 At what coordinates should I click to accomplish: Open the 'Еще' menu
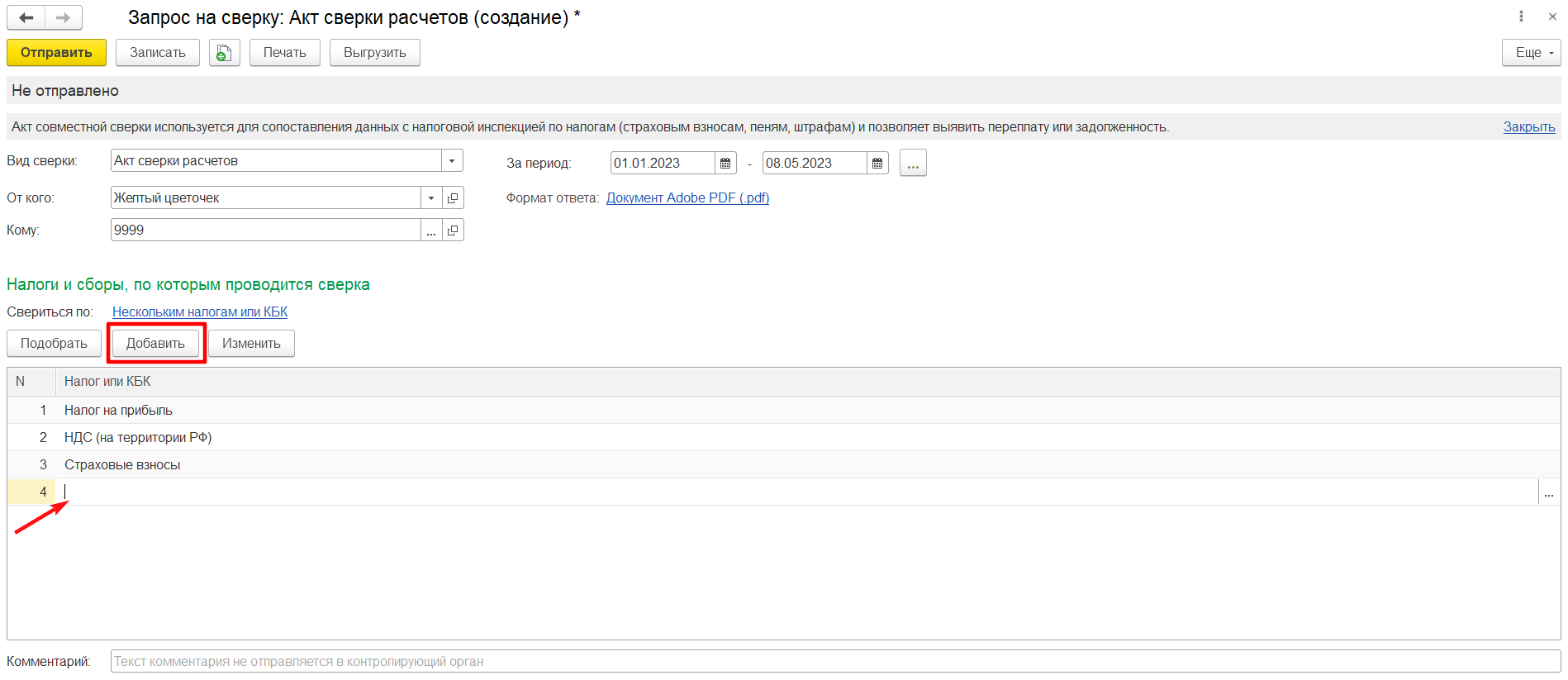click(1531, 53)
